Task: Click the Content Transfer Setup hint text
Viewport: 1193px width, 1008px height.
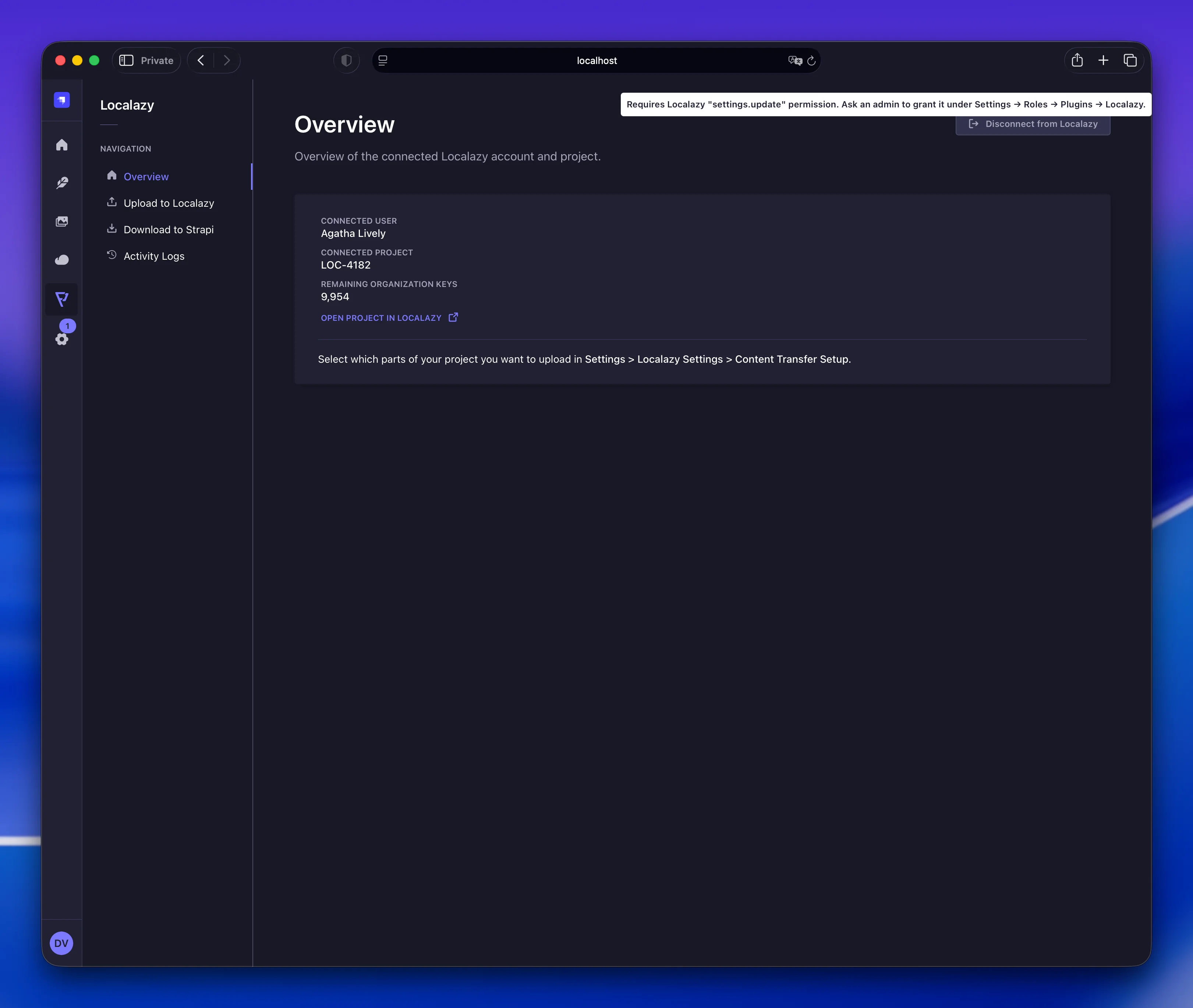Action: (x=584, y=359)
